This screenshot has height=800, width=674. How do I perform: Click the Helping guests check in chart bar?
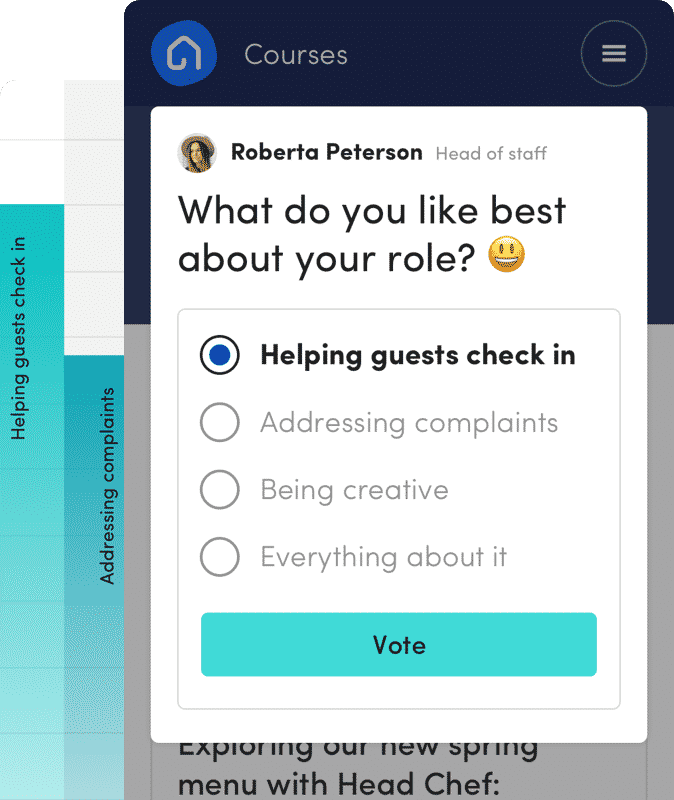[32, 502]
